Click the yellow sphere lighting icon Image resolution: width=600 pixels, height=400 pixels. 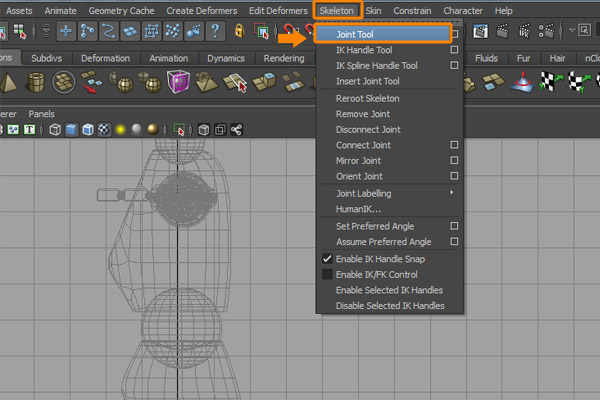pos(119,129)
